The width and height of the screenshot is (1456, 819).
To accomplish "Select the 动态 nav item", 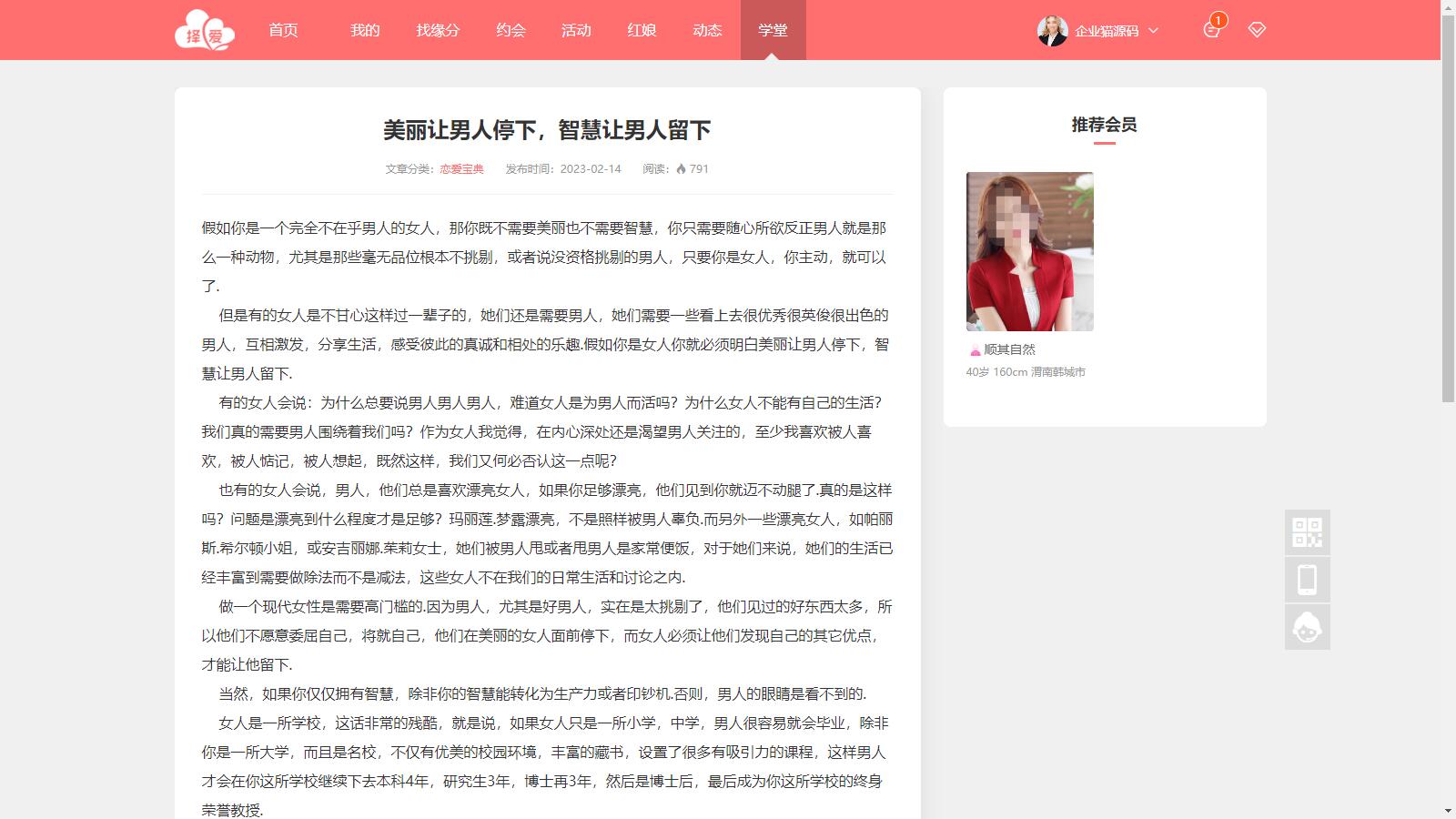I will click(x=707, y=30).
